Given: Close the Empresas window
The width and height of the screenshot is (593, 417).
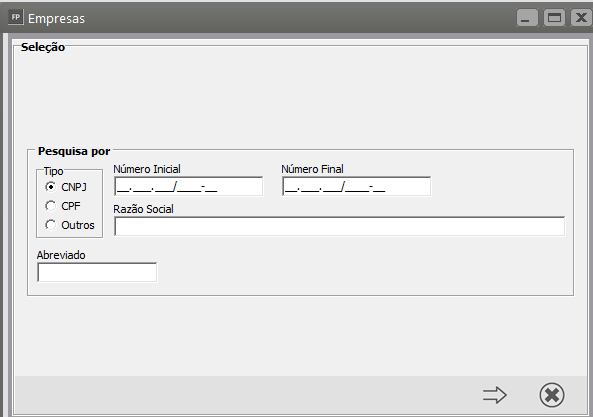Looking at the screenshot, I should click(581, 18).
